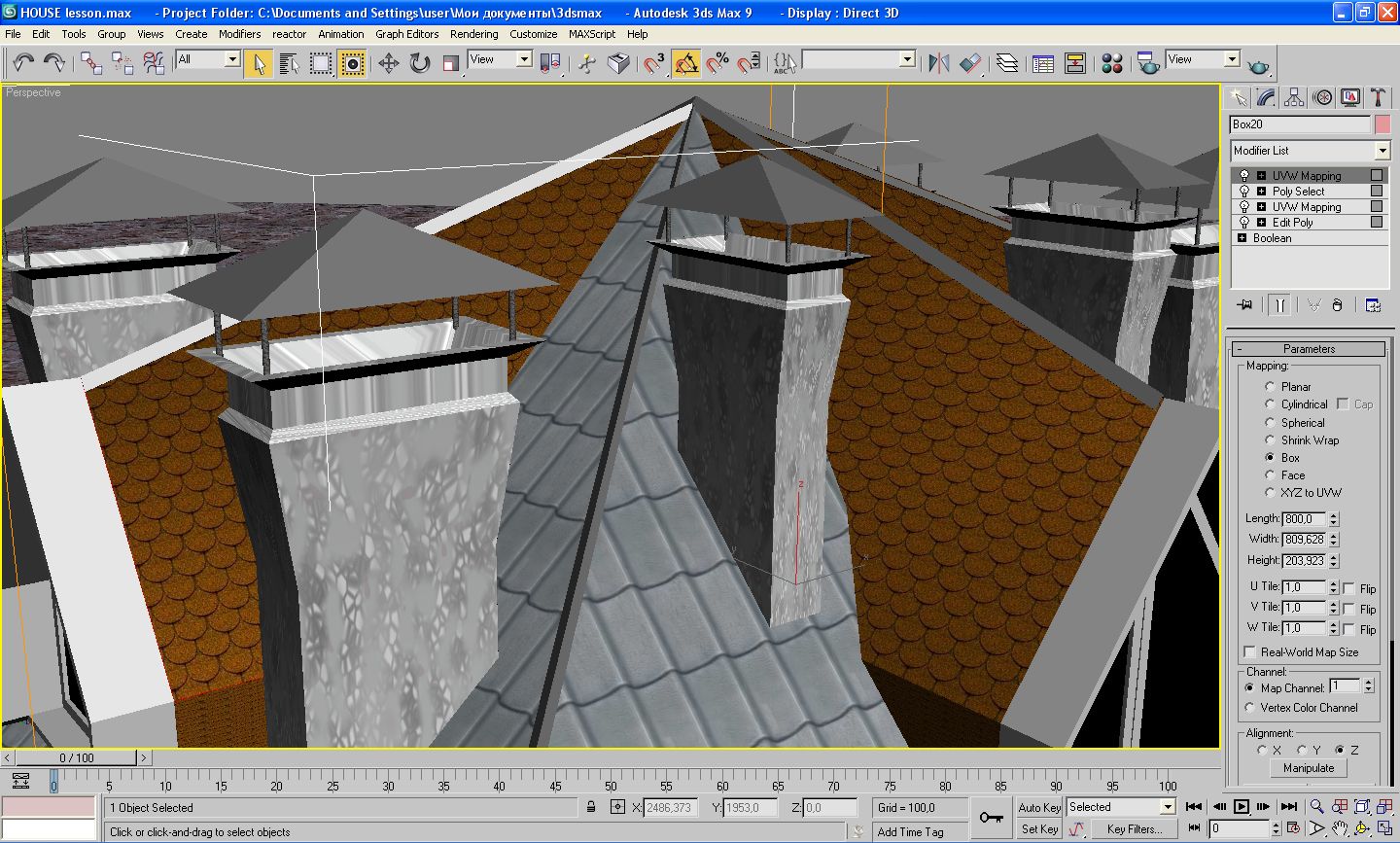Switch to the Display command panel tab

point(1350,97)
